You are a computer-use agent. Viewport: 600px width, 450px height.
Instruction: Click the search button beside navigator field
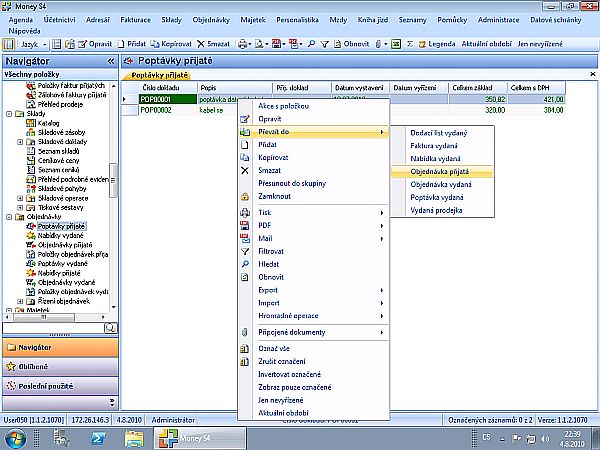coord(111,328)
